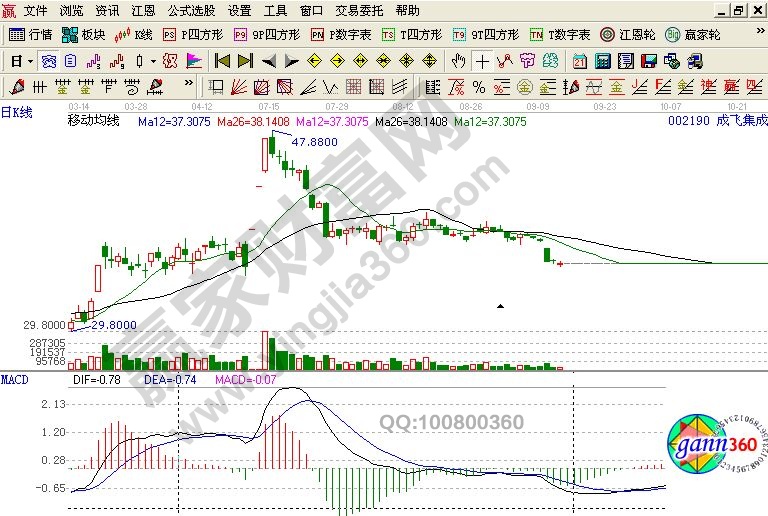Click the 移动均线 indicator label
Viewport: 768px width, 516px height.
(92, 121)
